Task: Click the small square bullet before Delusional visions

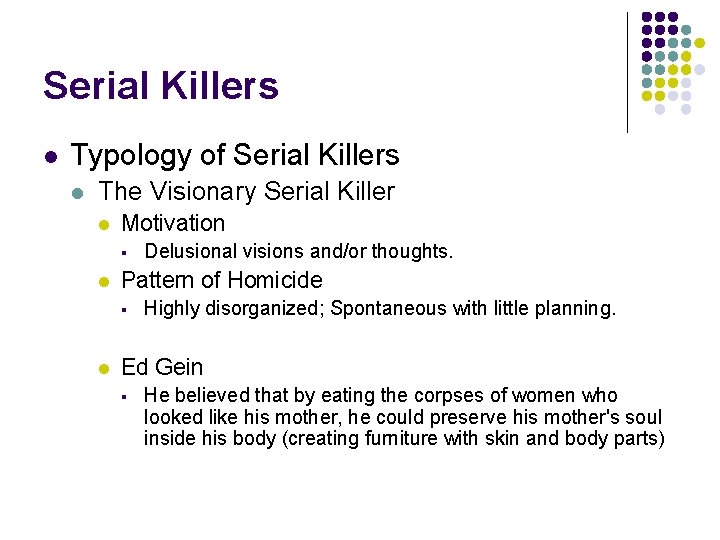Action: [124, 253]
